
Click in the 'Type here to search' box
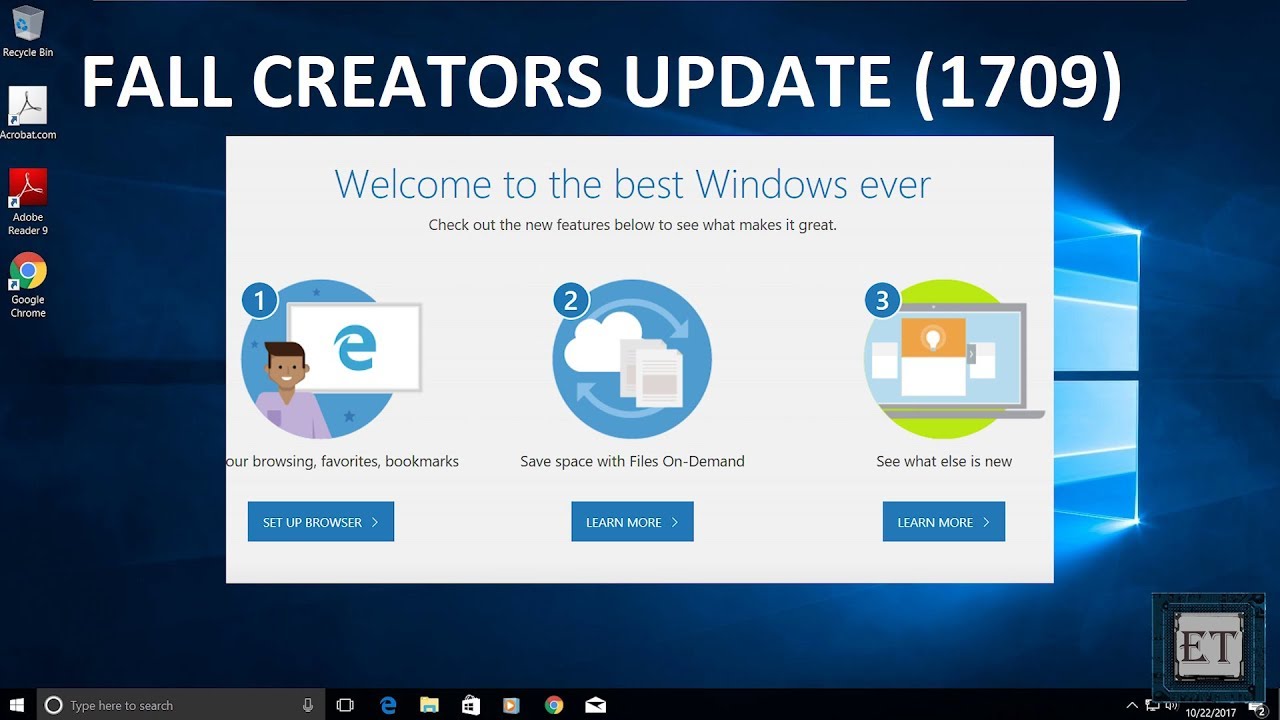coord(181,705)
